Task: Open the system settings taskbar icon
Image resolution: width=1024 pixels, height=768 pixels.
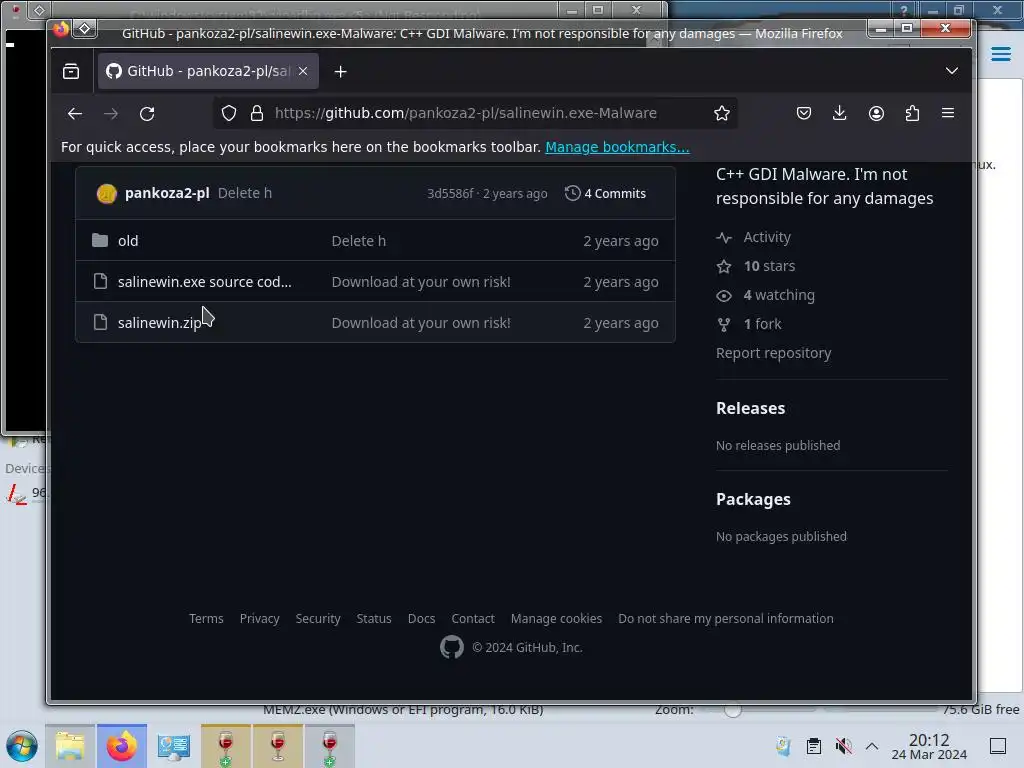Action: coord(174,746)
